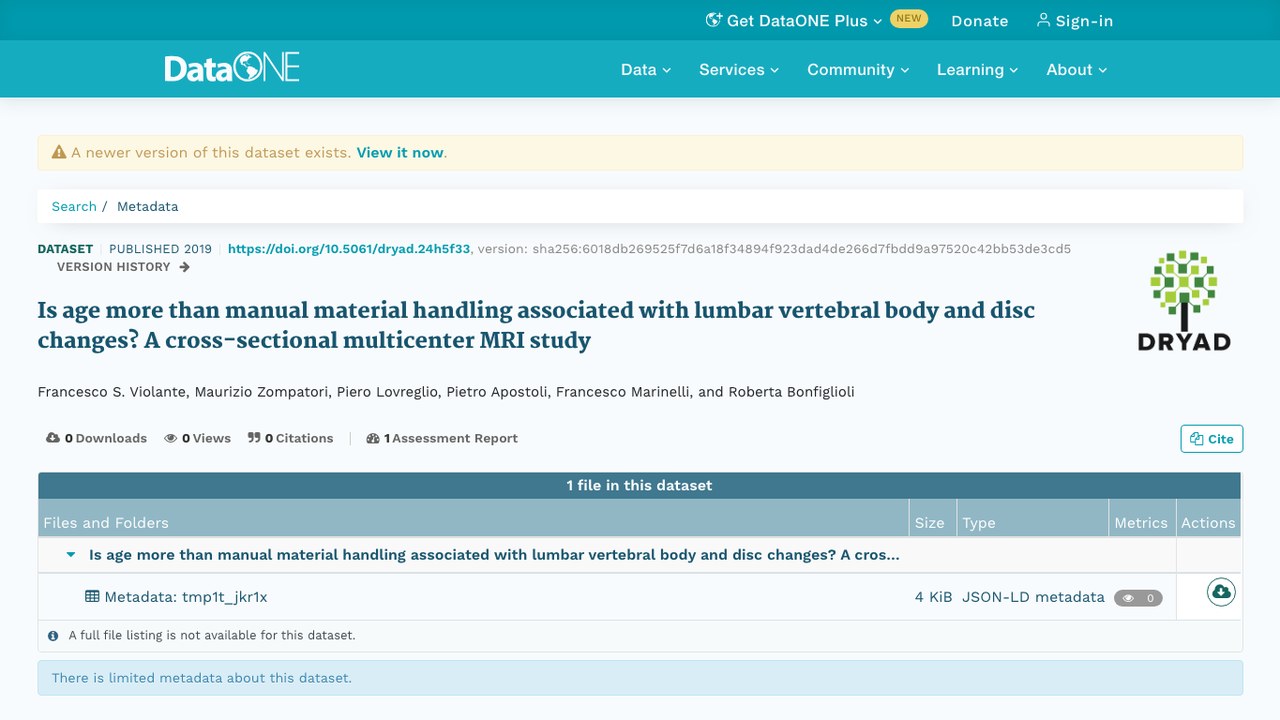Expand the Services menu
The width and height of the screenshot is (1280, 720).
pos(739,69)
